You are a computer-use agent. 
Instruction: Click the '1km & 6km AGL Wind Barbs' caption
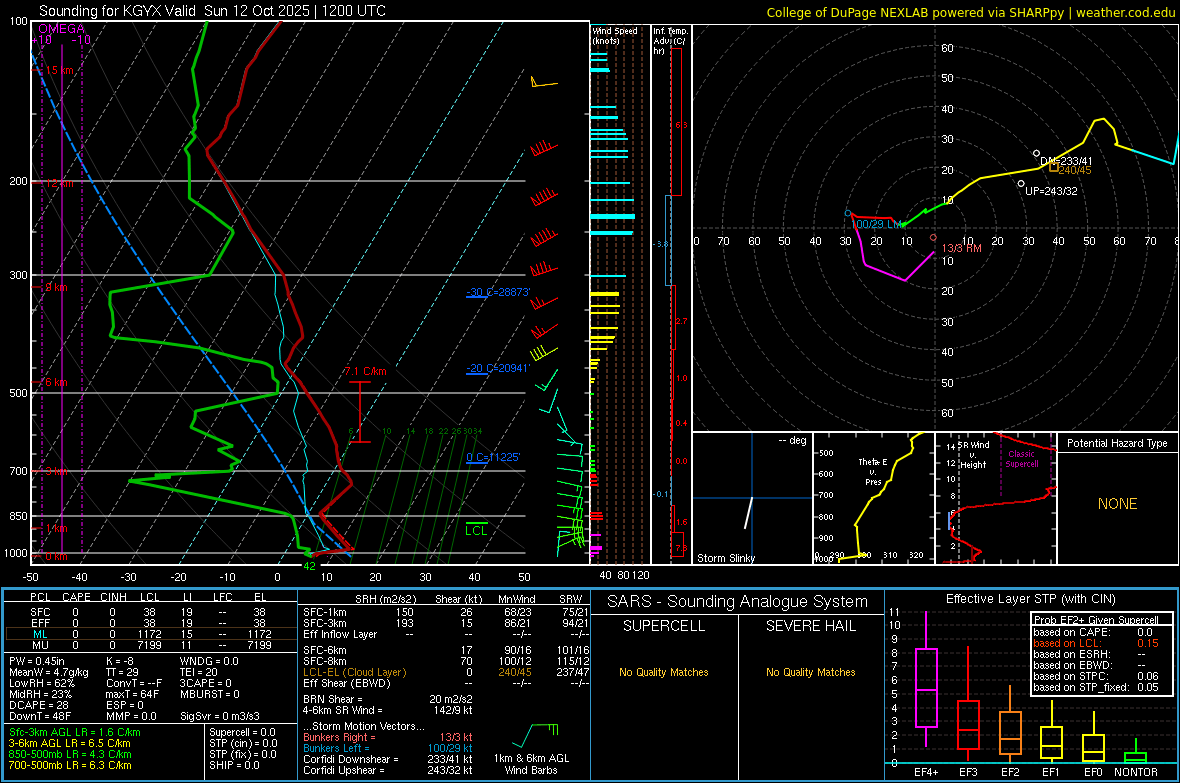pyautogui.click(x=531, y=764)
